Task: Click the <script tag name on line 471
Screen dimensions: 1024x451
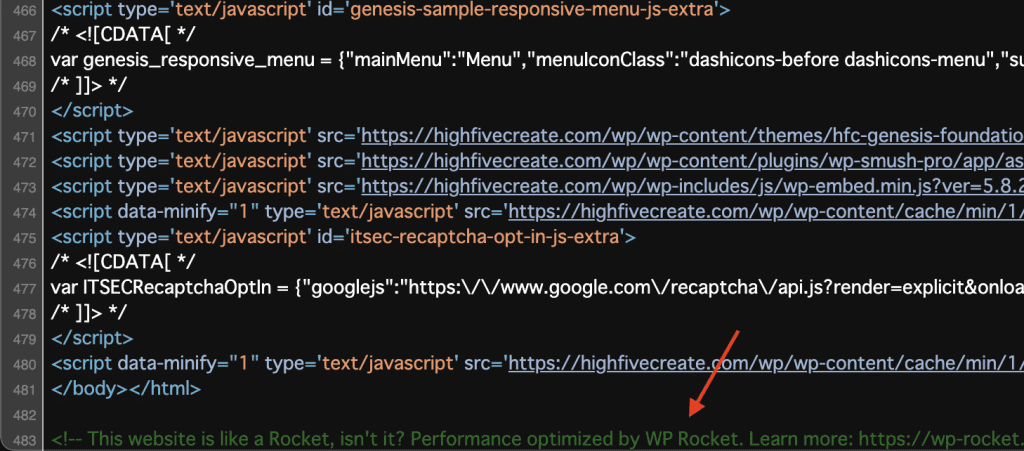Action: coord(82,136)
